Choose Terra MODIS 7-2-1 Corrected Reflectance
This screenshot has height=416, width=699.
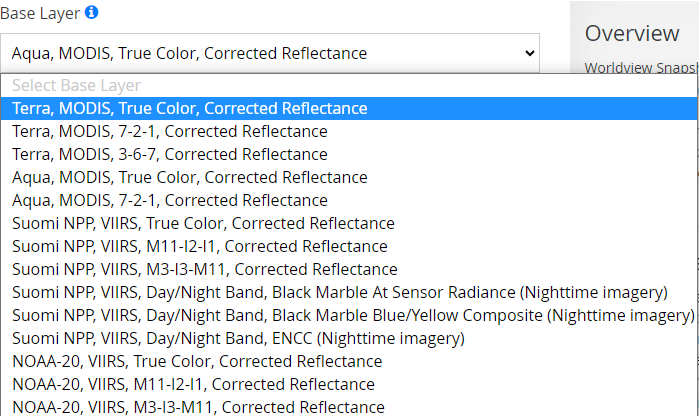tap(170, 131)
